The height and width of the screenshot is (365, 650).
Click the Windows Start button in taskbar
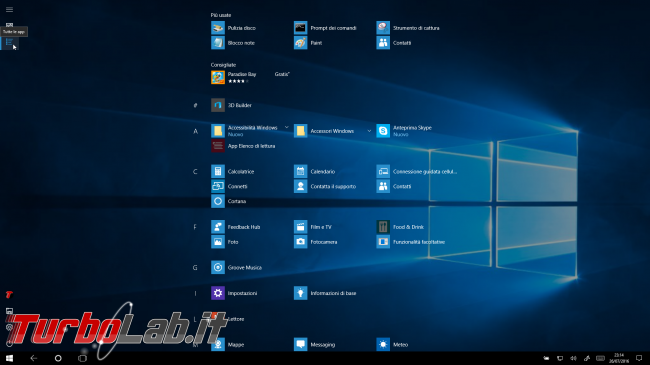click(x=9, y=358)
